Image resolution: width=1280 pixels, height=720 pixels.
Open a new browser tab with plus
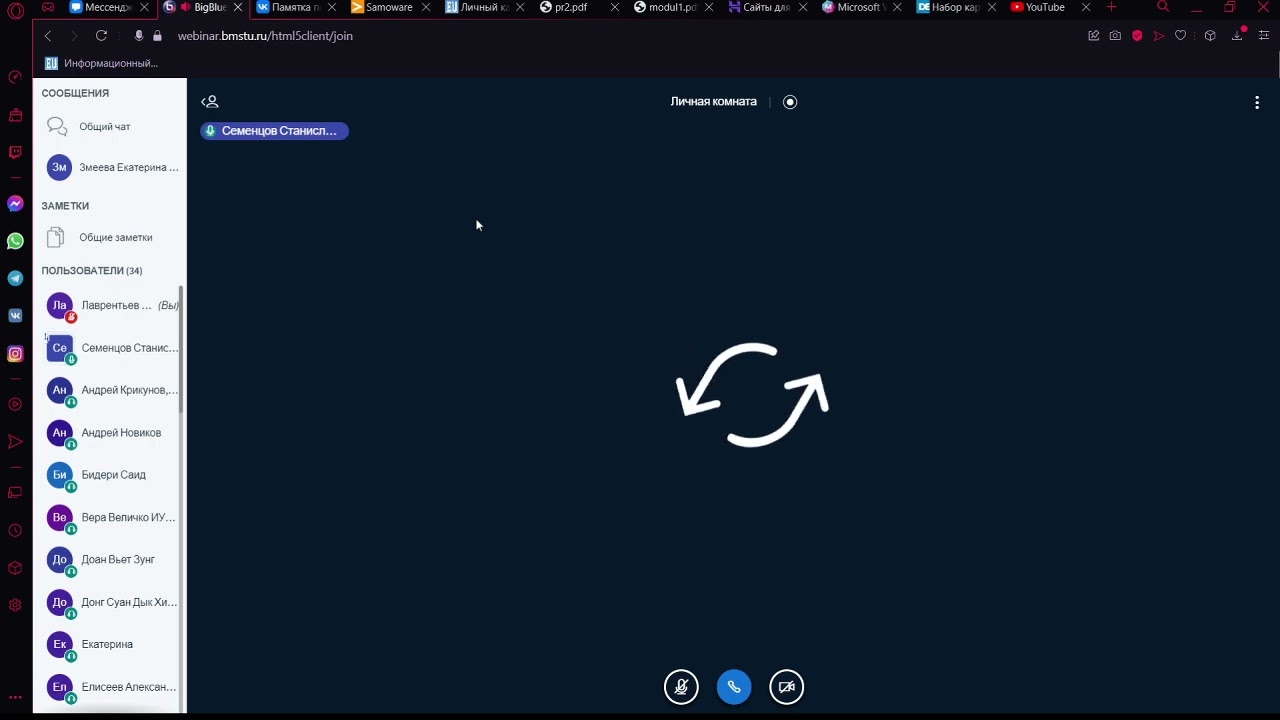(1111, 7)
